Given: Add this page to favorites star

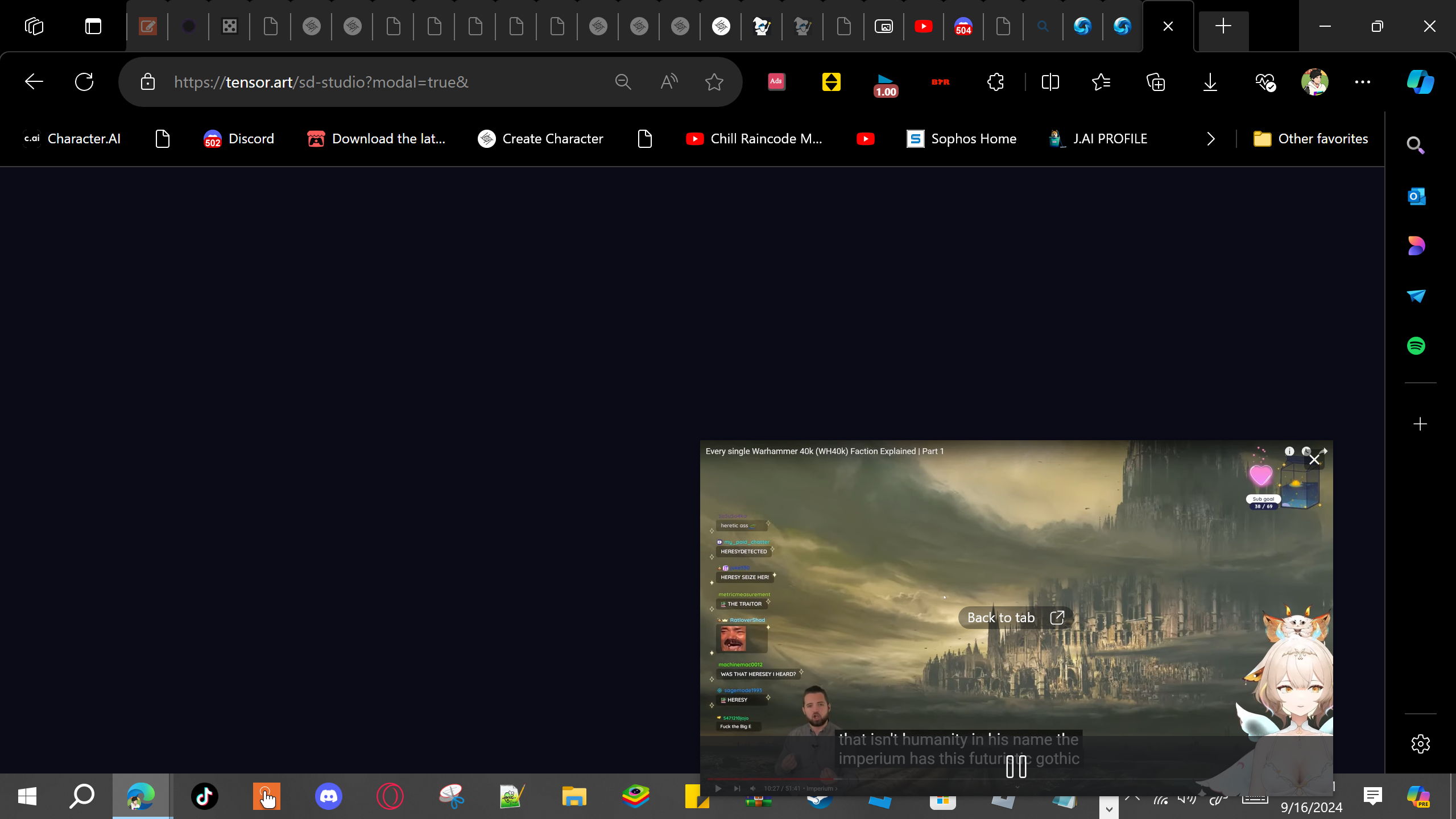Looking at the screenshot, I should click(x=714, y=82).
